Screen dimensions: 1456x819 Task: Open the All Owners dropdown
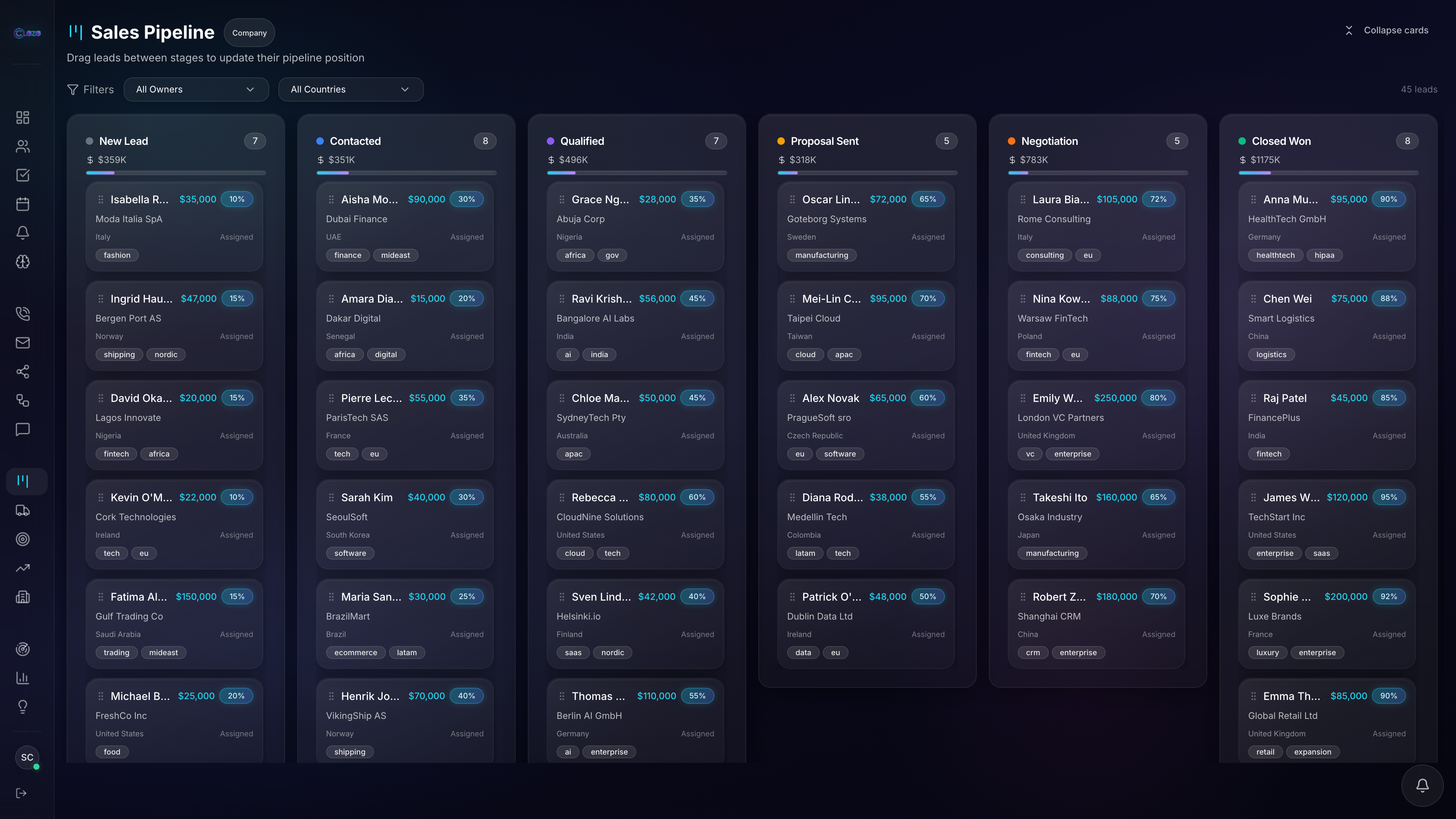click(x=196, y=89)
